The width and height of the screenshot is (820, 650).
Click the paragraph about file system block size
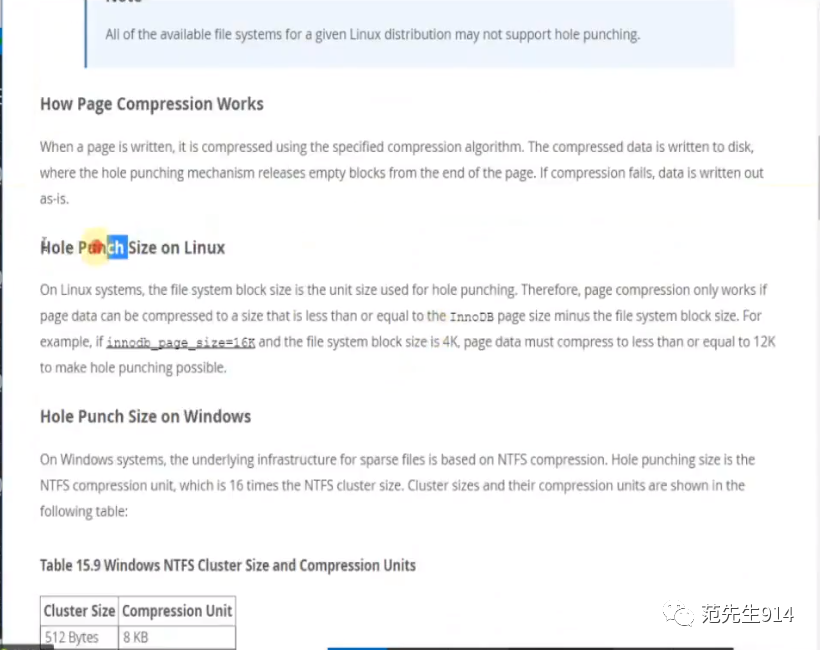(x=407, y=329)
